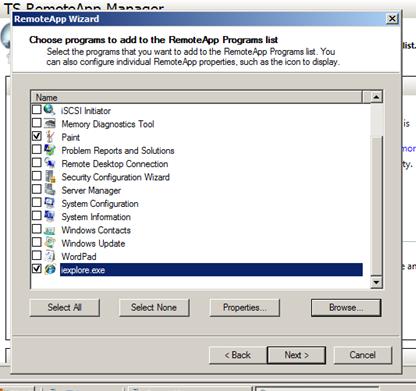The width and height of the screenshot is (416, 391).
Task: Tick the WordPad checkbox
Action: [x=37, y=255]
